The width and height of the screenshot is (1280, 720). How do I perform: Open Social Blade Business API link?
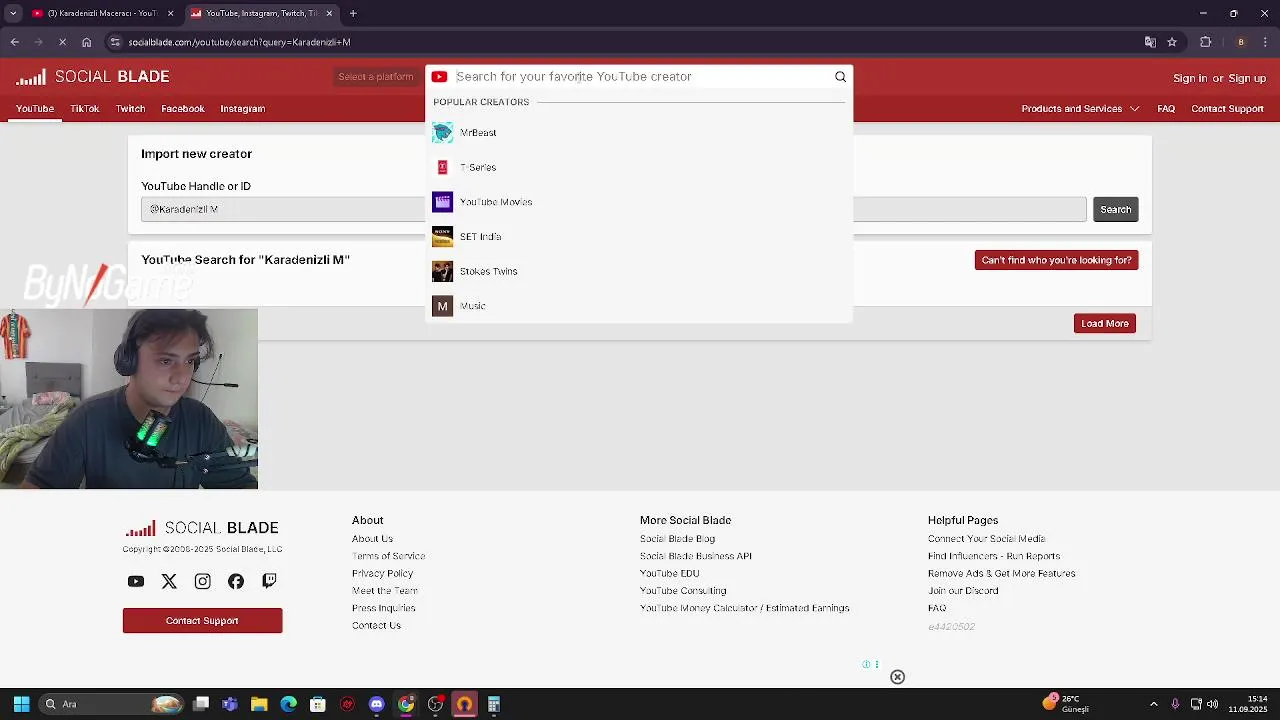pos(695,556)
